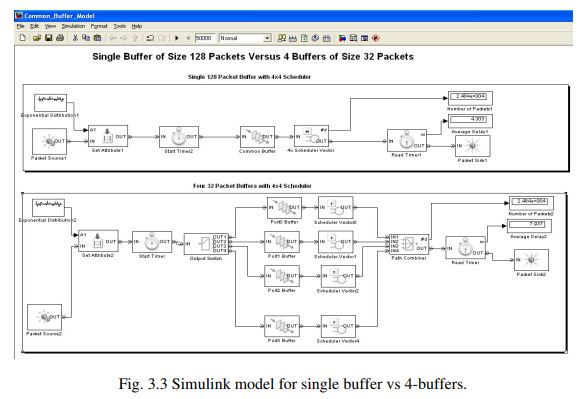
Task: Select the Exponential Distribution2 block
Action: (x=48, y=207)
